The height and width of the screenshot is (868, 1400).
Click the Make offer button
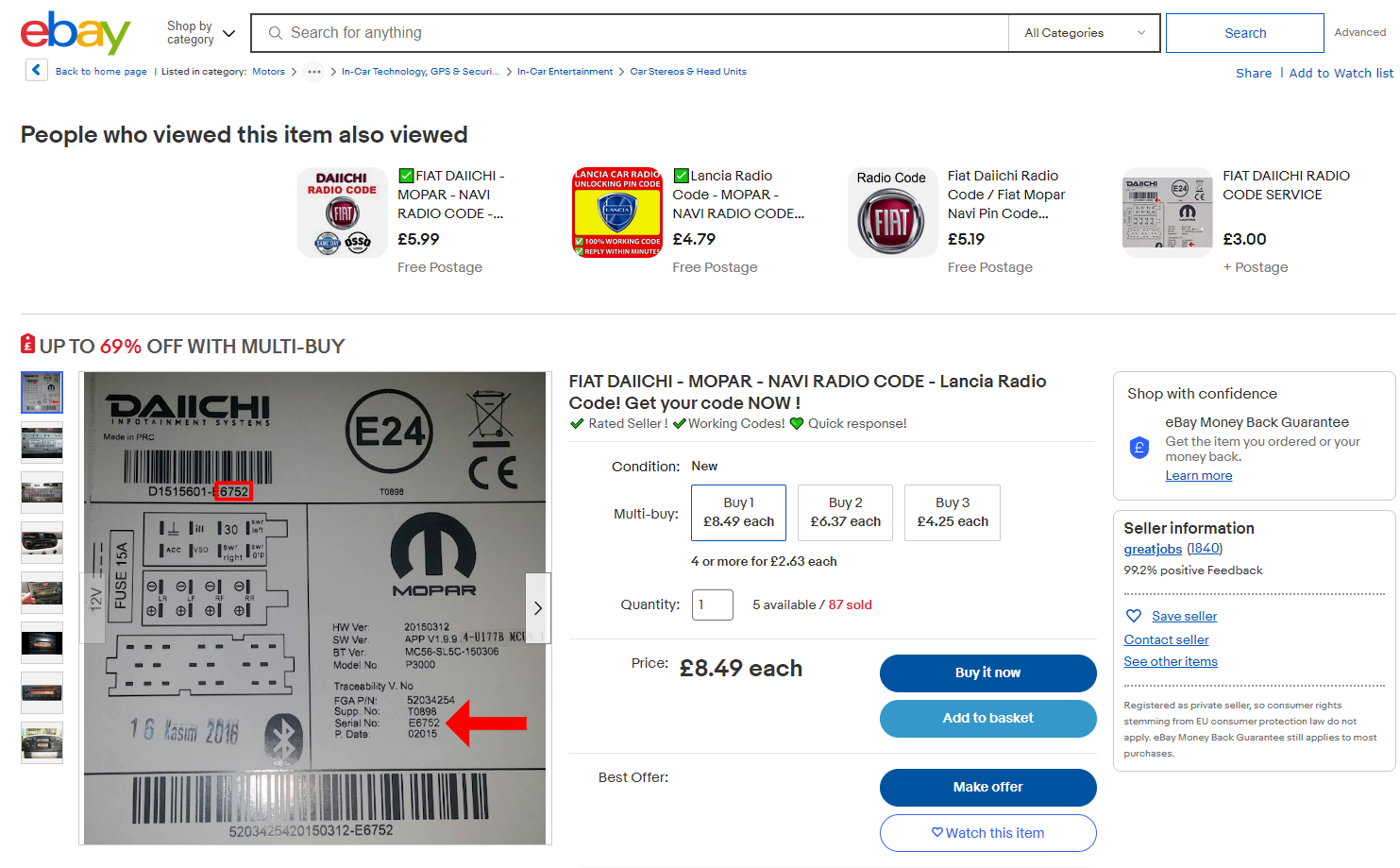[x=987, y=787]
